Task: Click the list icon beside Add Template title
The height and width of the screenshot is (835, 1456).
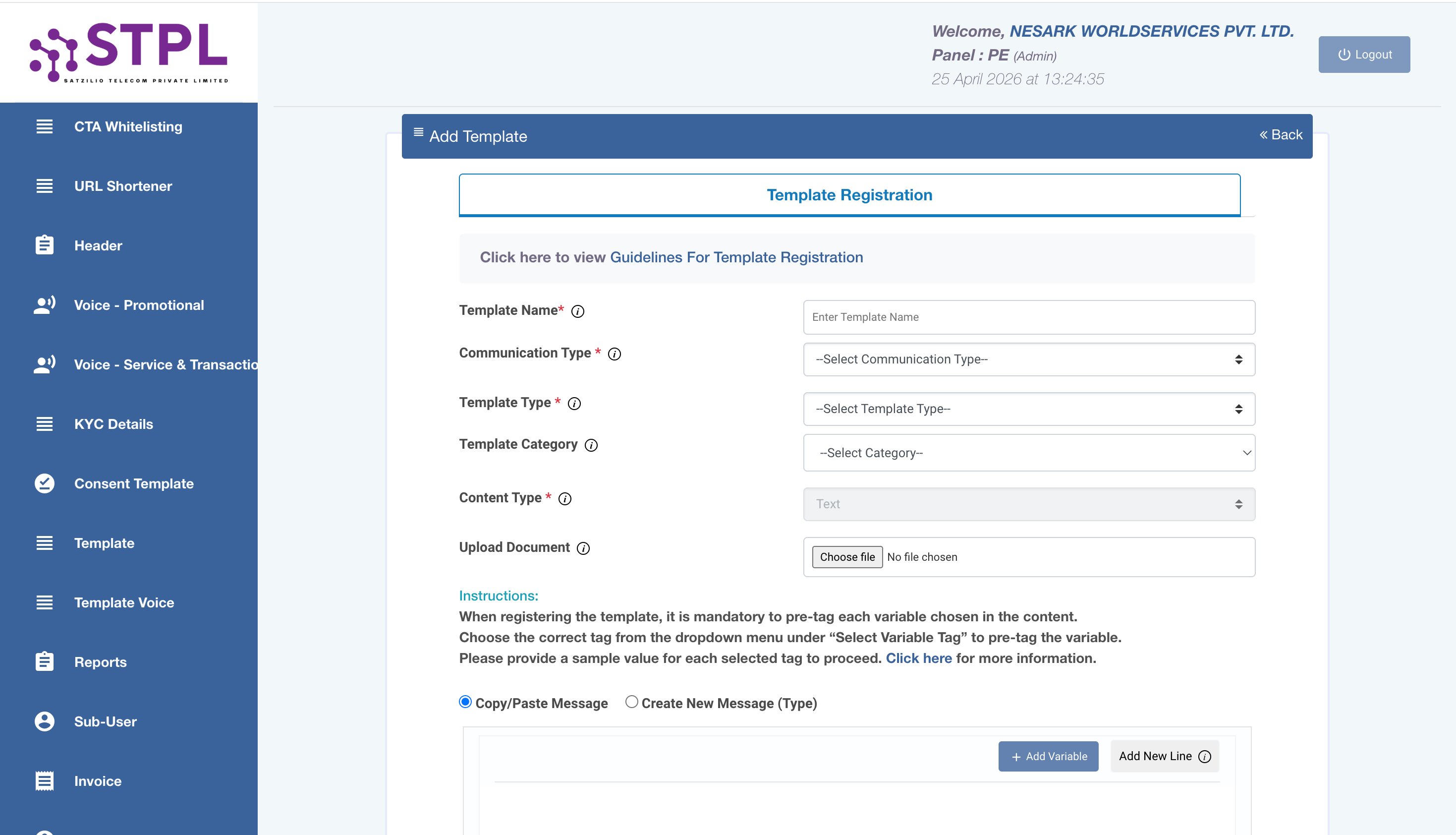Action: click(x=418, y=132)
